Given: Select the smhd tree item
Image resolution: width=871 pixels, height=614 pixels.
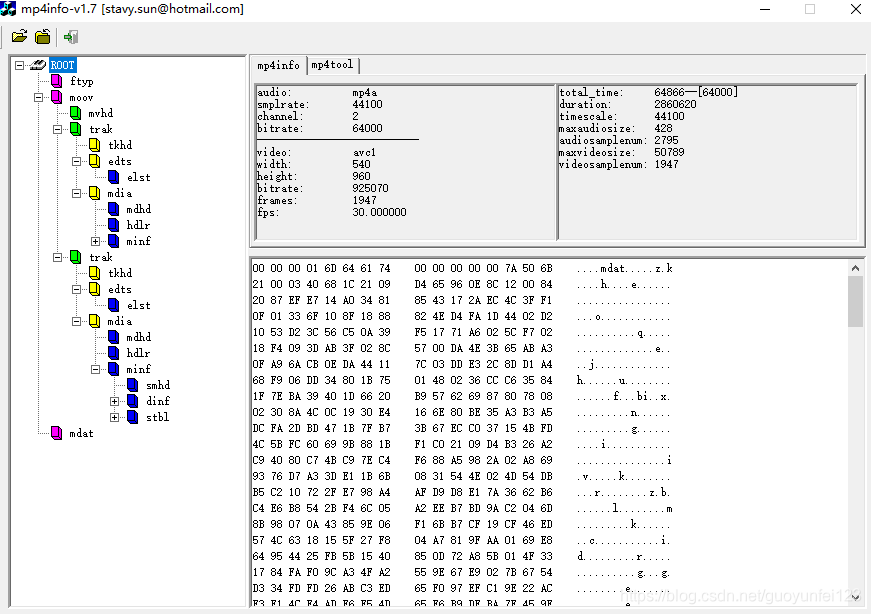Looking at the screenshot, I should coord(158,385).
